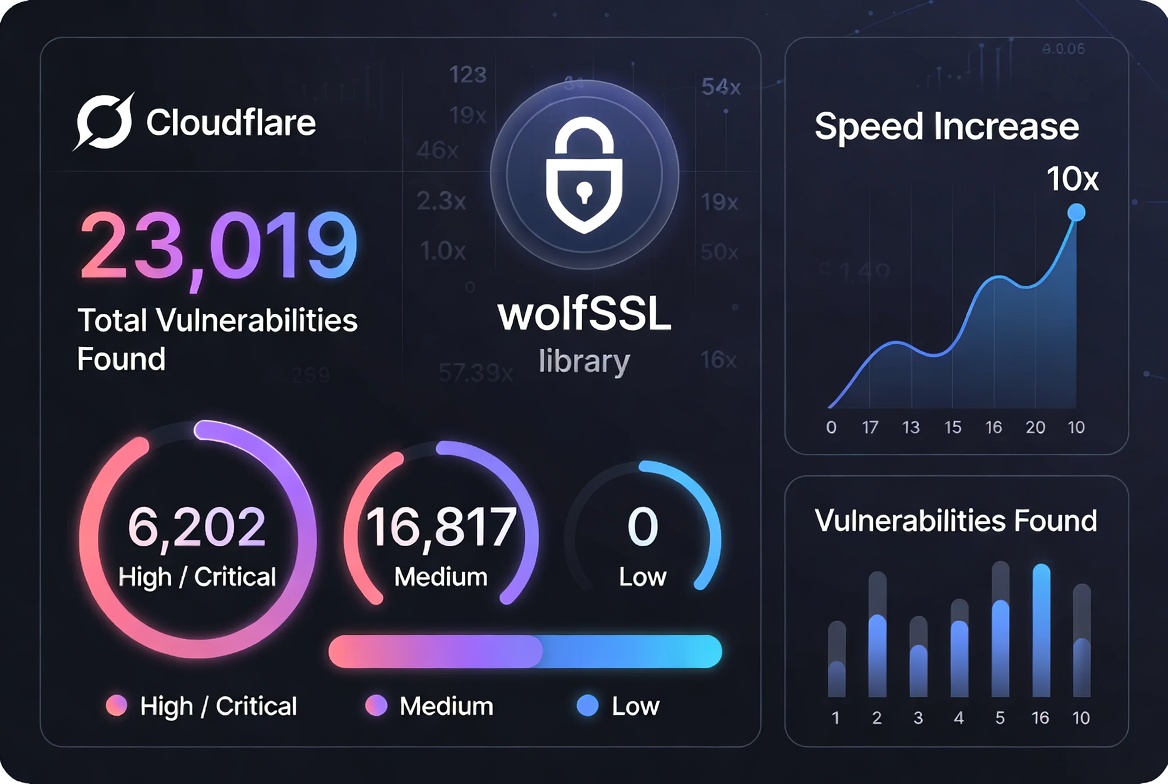1168x784 pixels.
Task: Click the Vulnerabilities Found bar chart title
Action: click(x=956, y=520)
